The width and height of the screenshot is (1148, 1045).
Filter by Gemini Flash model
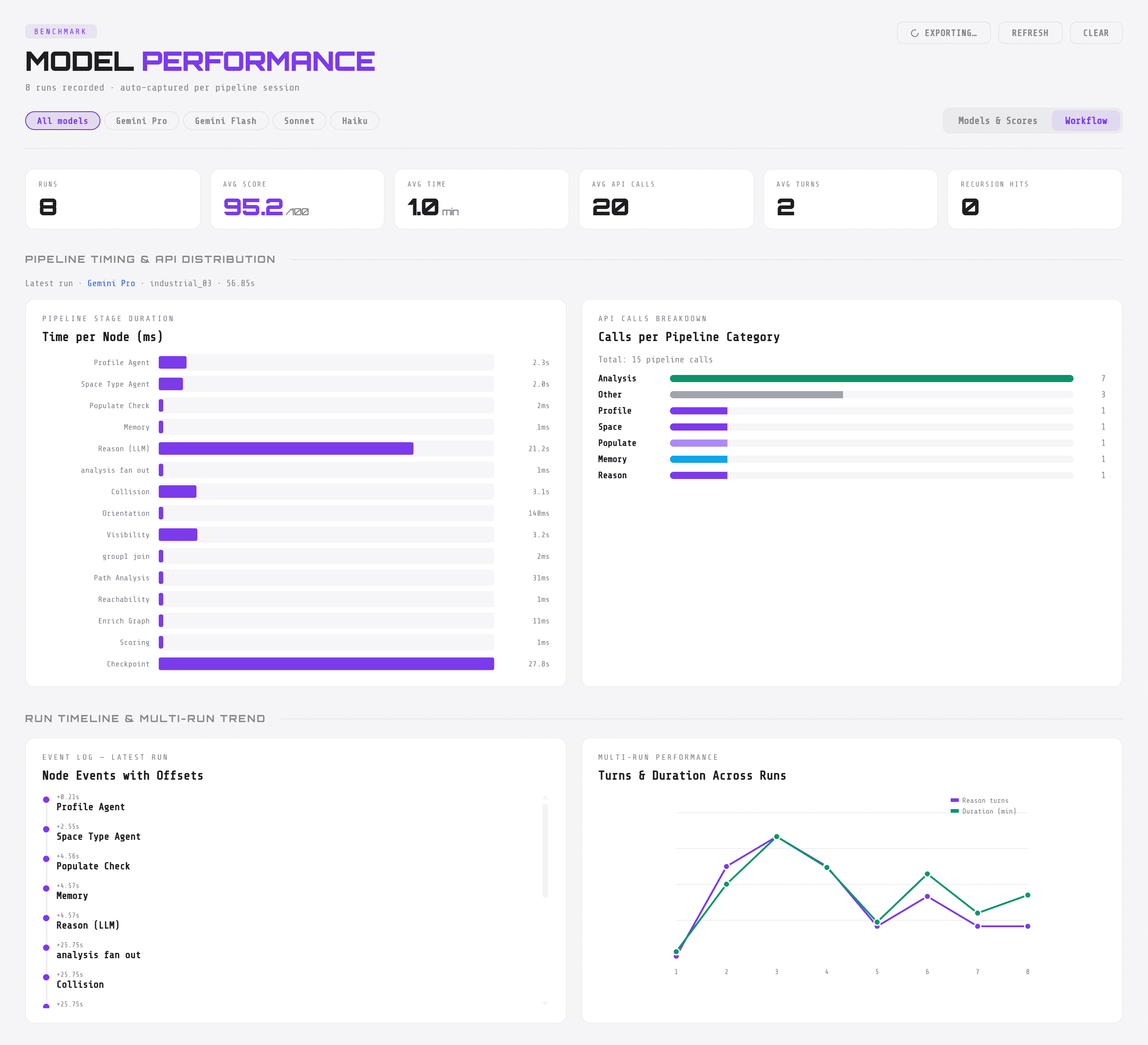pyautogui.click(x=225, y=121)
